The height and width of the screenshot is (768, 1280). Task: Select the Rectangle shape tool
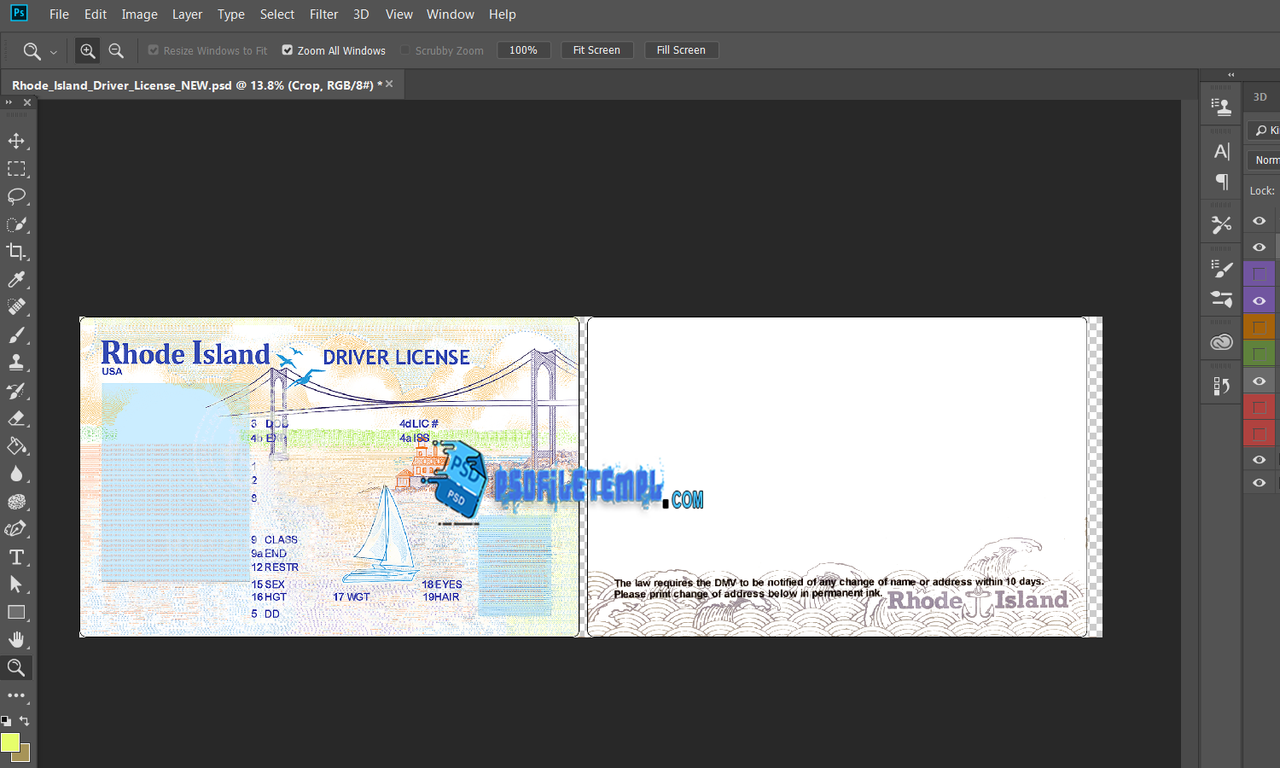[x=16, y=612]
